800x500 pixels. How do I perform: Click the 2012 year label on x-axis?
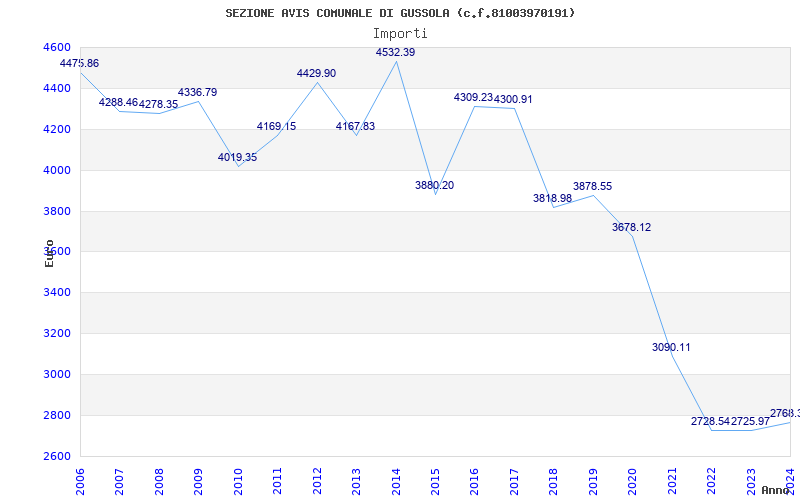(317, 482)
